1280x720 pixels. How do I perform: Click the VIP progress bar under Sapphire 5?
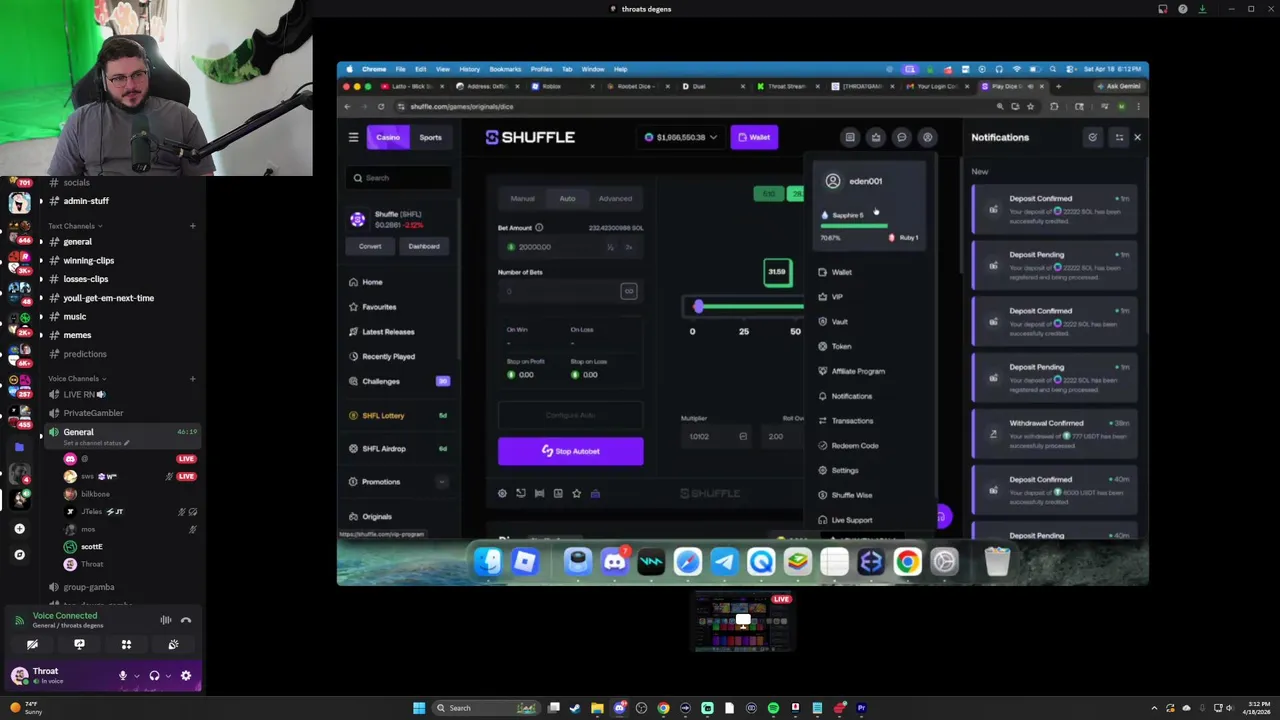pyautogui.click(x=854, y=227)
